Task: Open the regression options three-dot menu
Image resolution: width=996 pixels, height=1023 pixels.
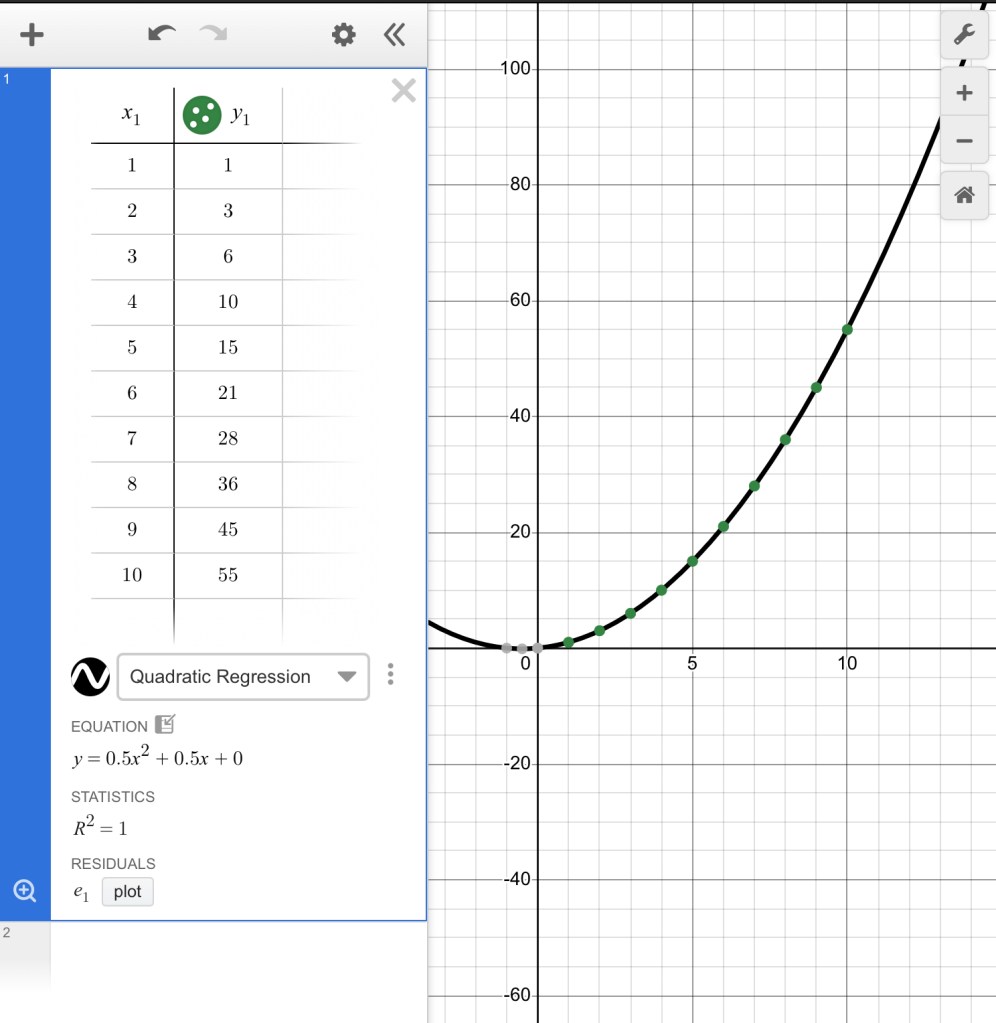Action: point(390,675)
